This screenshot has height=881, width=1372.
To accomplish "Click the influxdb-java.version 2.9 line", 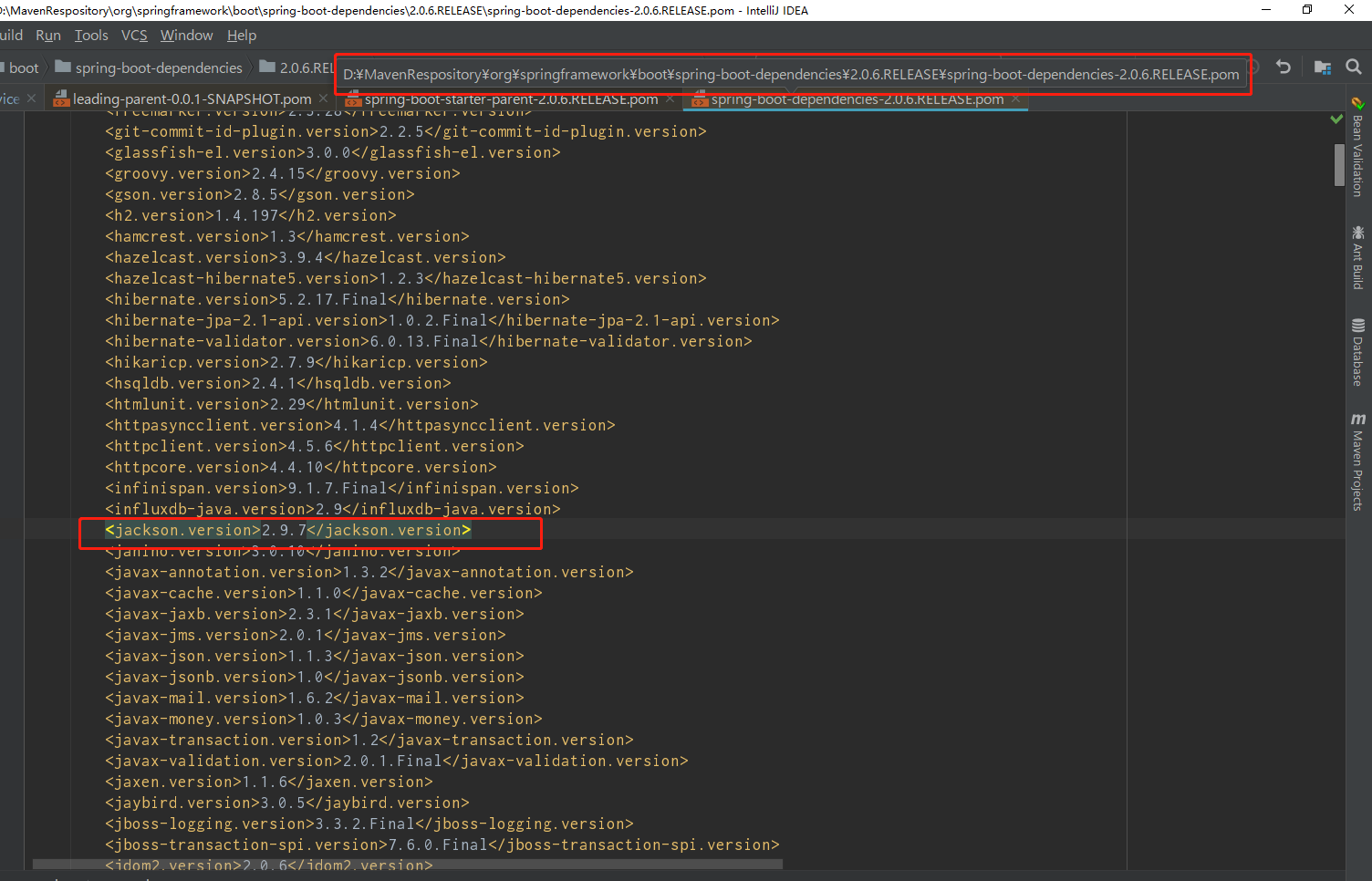I will [x=333, y=509].
